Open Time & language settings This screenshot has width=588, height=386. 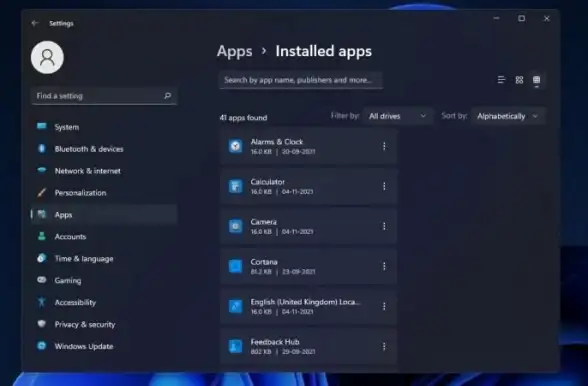pos(104,258)
